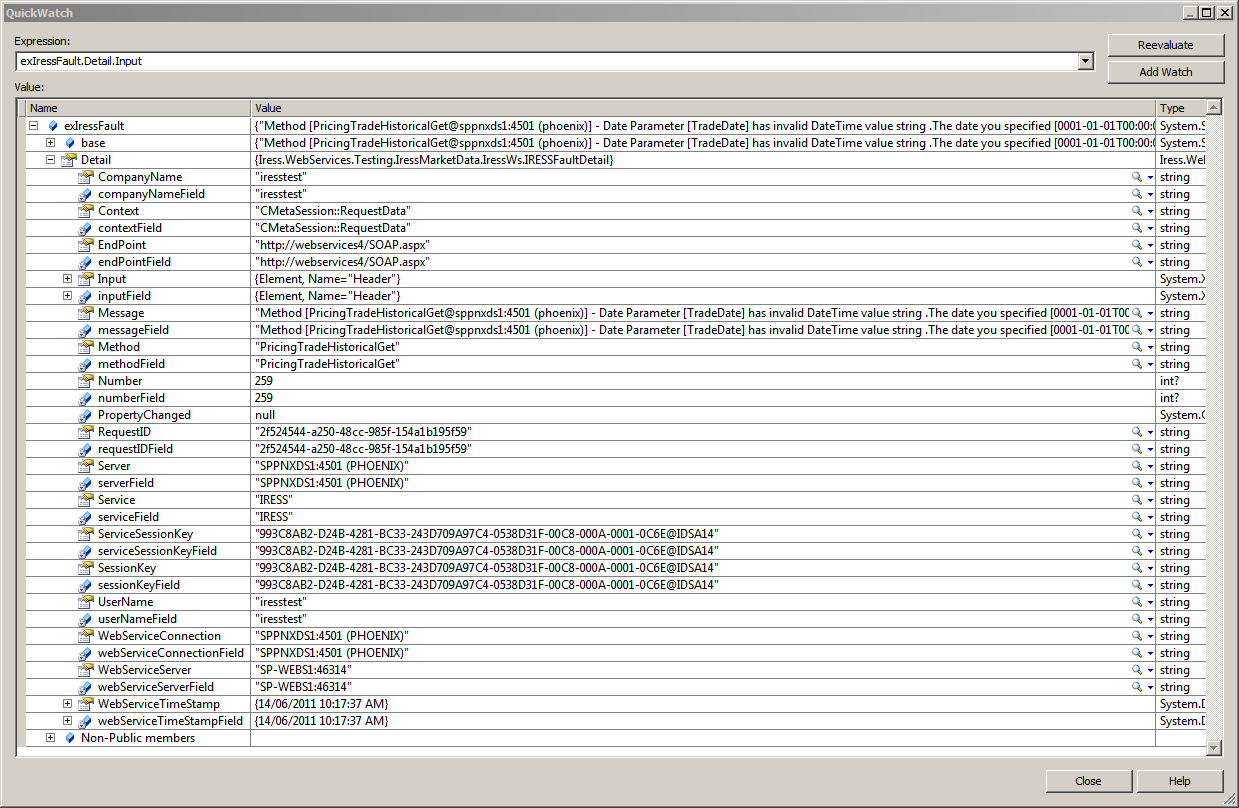Open text visualizer magnifier for WebServiceConnection row
Screen dimensions: 1239x808
1137,636
